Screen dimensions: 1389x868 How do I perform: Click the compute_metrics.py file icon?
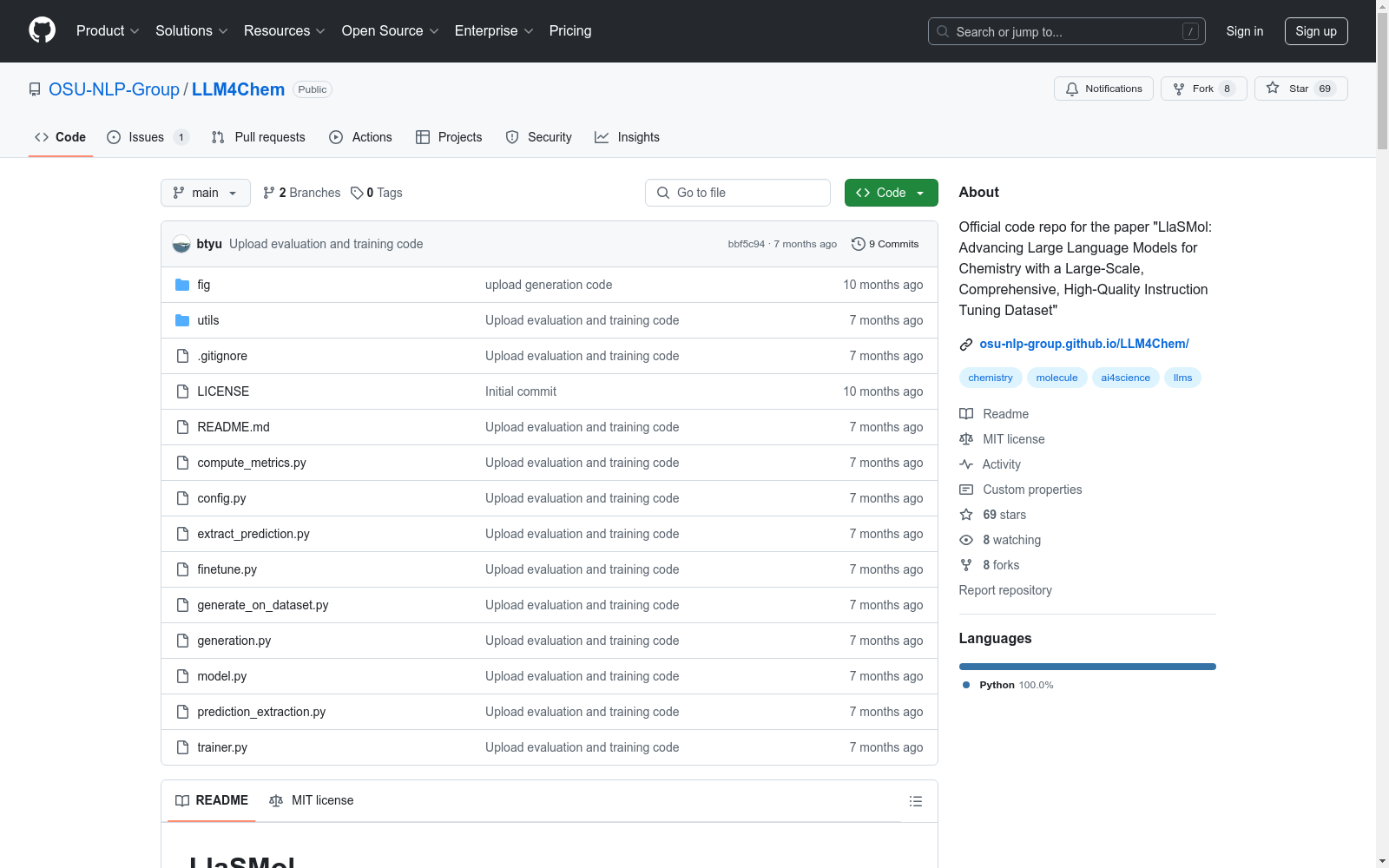tap(182, 463)
